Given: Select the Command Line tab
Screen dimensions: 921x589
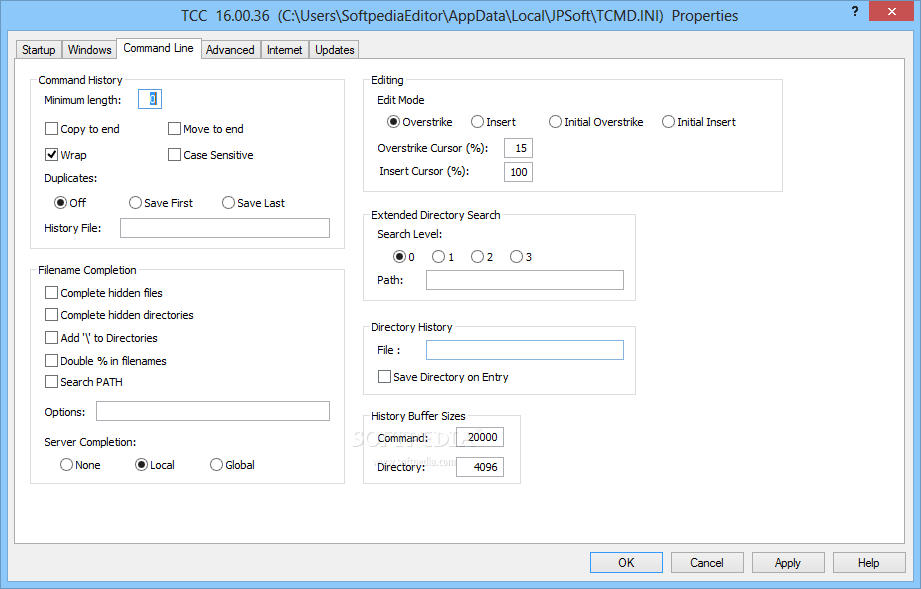Looking at the screenshot, I should click(159, 48).
